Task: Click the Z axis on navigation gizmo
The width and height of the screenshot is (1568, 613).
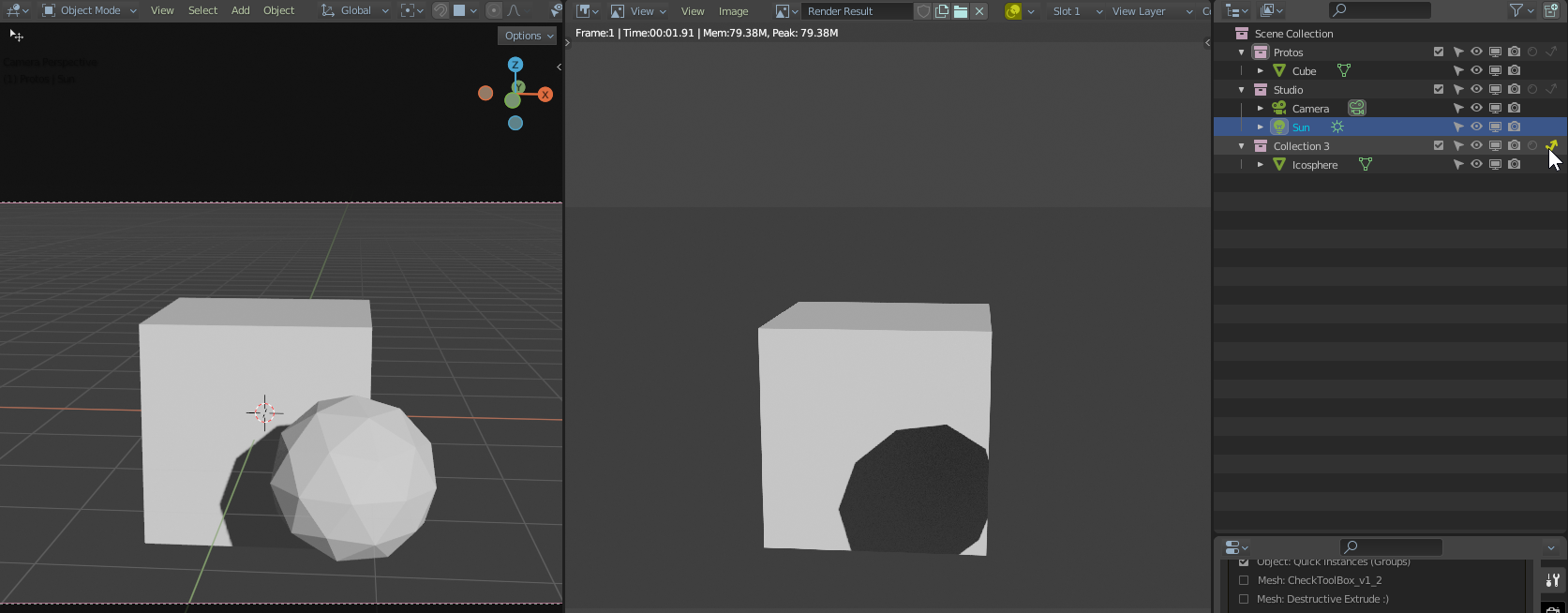Action: pyautogui.click(x=515, y=65)
